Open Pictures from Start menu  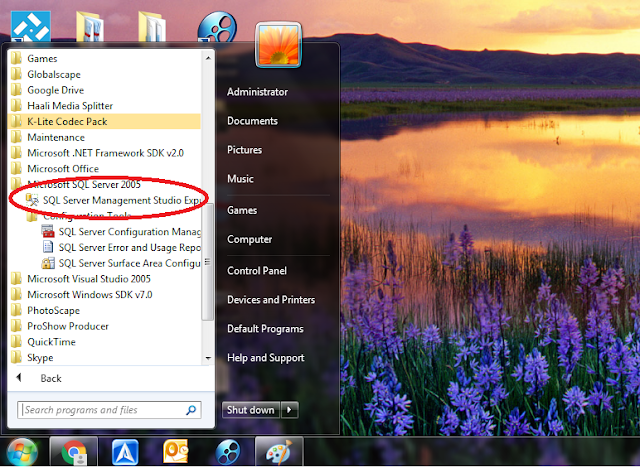[244, 150]
